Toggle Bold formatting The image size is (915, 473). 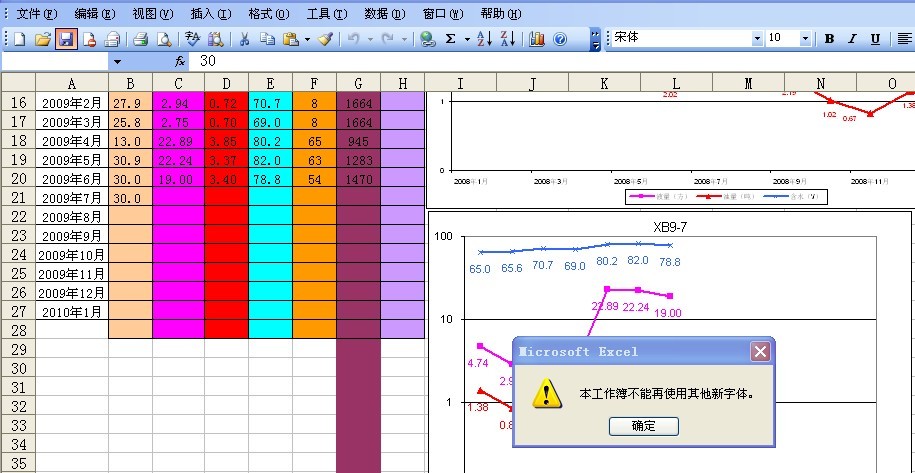pyautogui.click(x=829, y=39)
